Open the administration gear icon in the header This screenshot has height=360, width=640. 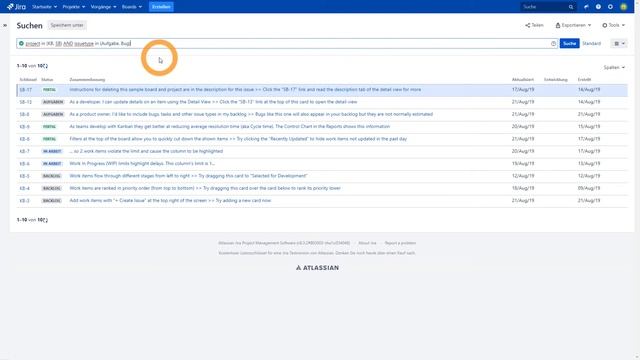(x=610, y=7)
